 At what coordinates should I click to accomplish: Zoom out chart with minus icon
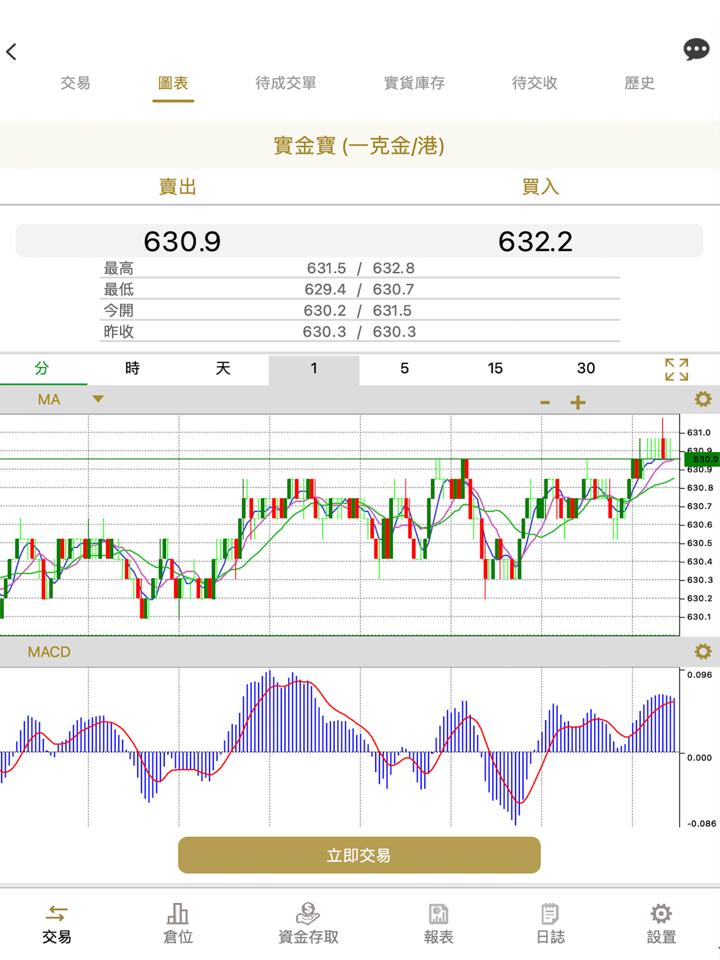click(545, 403)
